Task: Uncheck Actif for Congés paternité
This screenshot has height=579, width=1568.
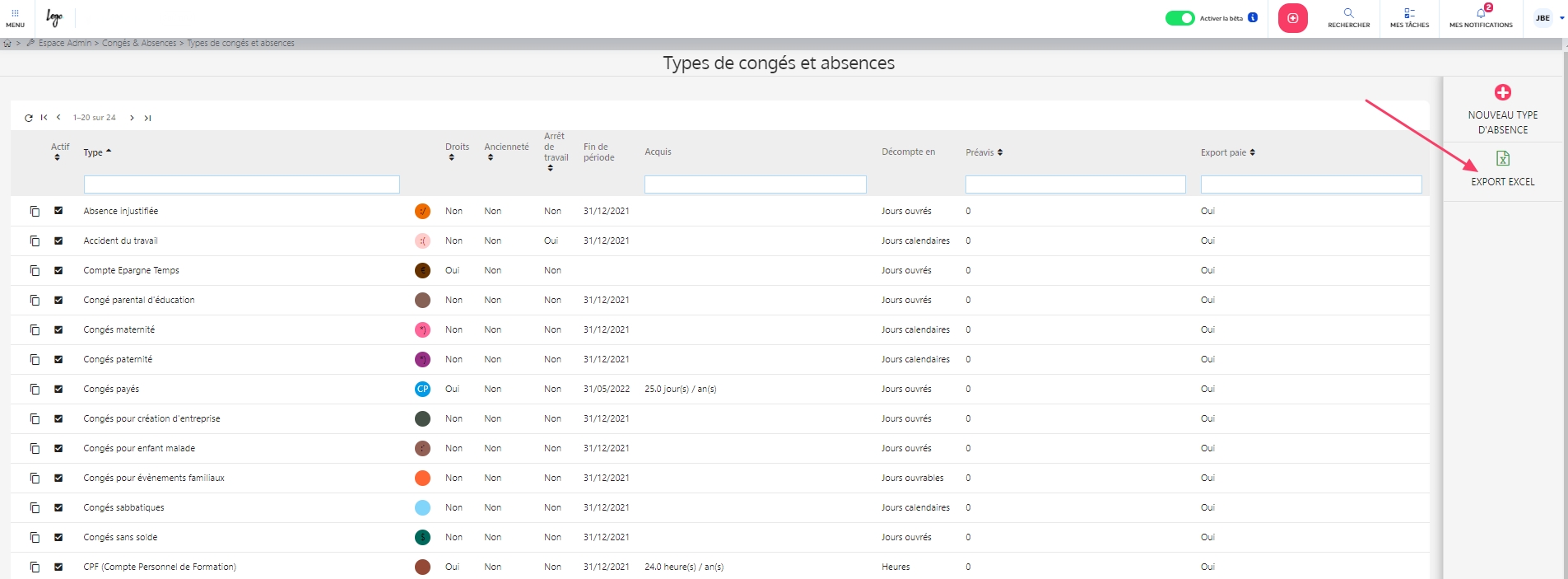Action: point(58,359)
